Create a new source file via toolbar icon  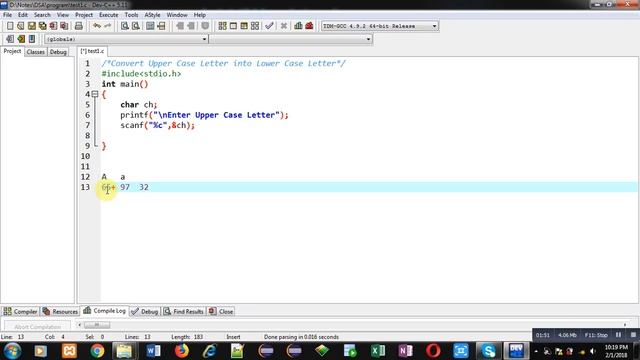coord(10,26)
